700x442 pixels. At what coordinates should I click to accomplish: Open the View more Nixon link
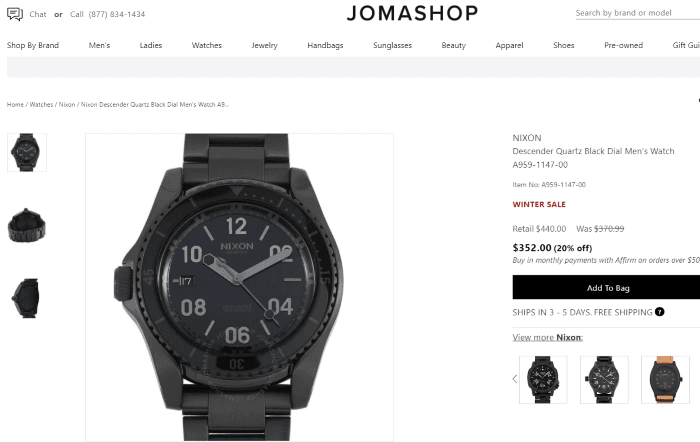pyautogui.click(x=547, y=338)
